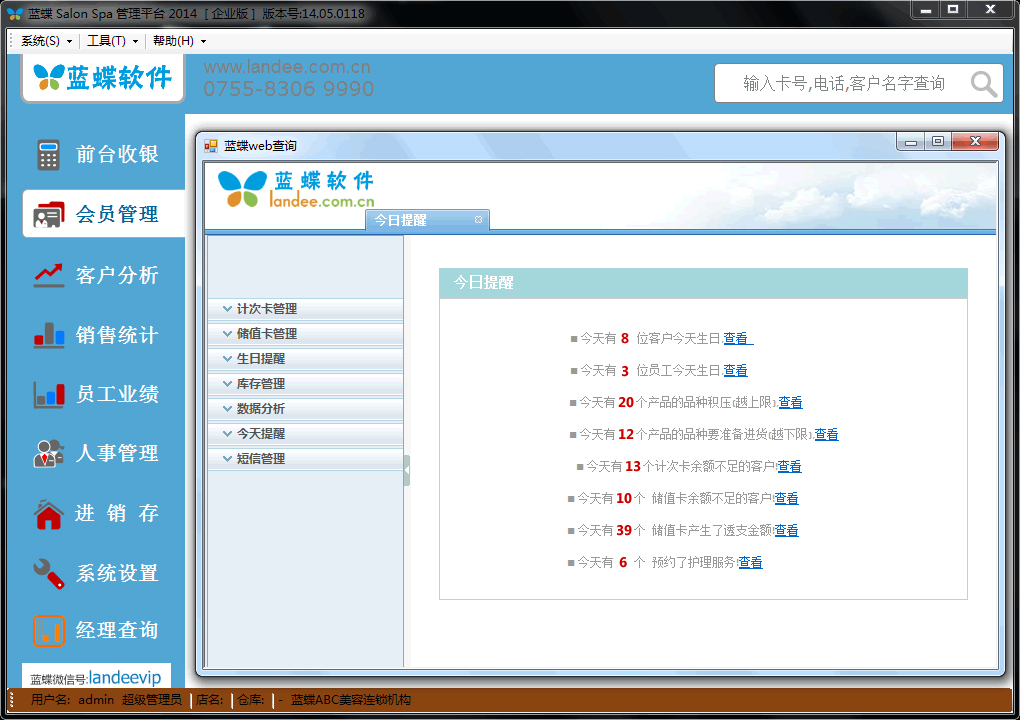The image size is (1020, 720).
Task: View products needing restock (越下限)
Action: [826, 434]
